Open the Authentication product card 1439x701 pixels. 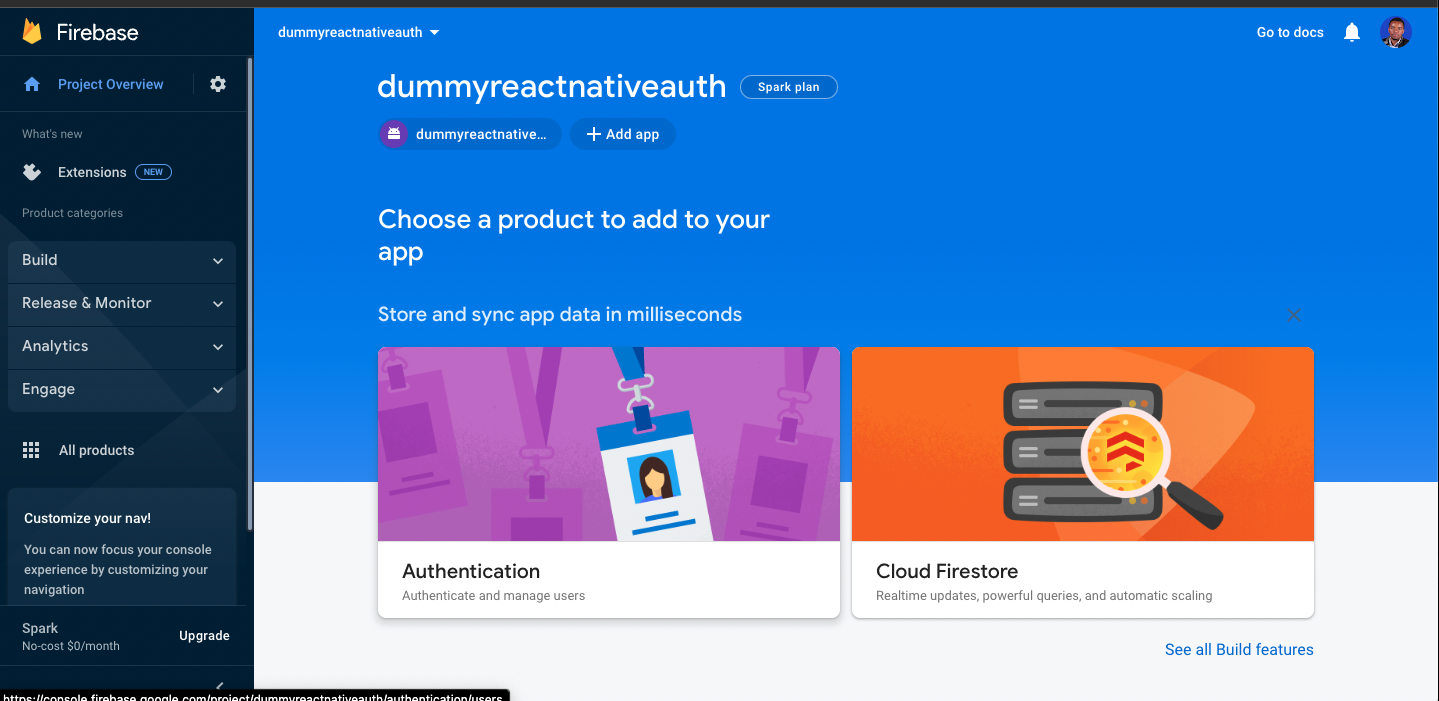pos(609,482)
